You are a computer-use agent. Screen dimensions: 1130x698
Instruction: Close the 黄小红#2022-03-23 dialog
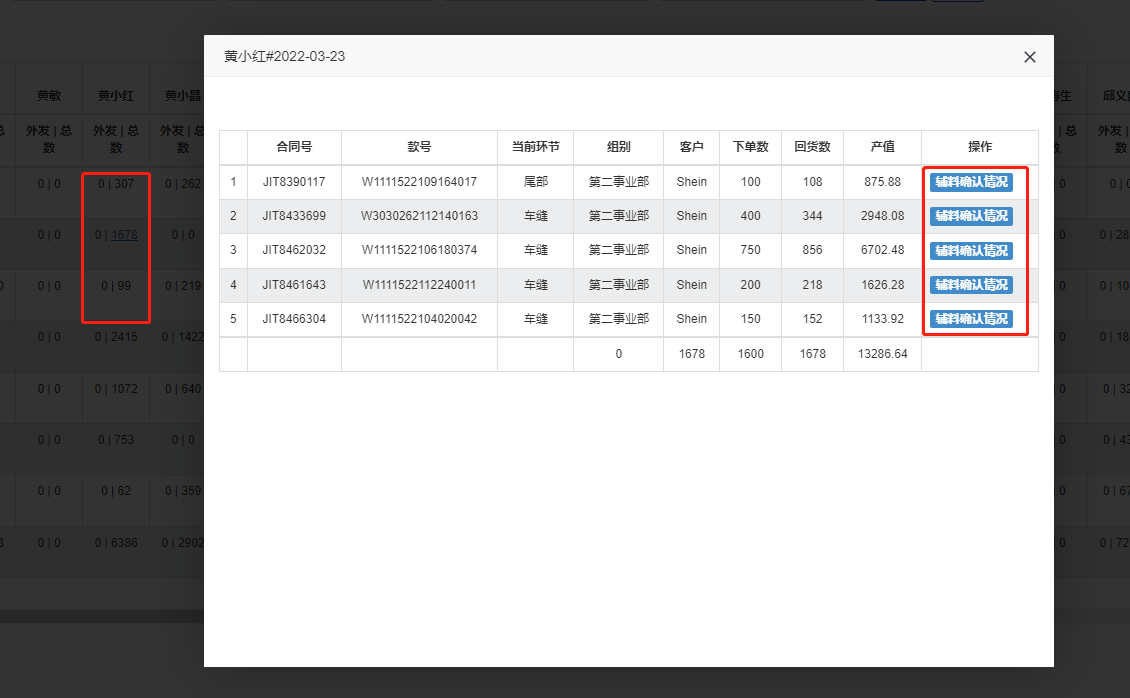1029,57
